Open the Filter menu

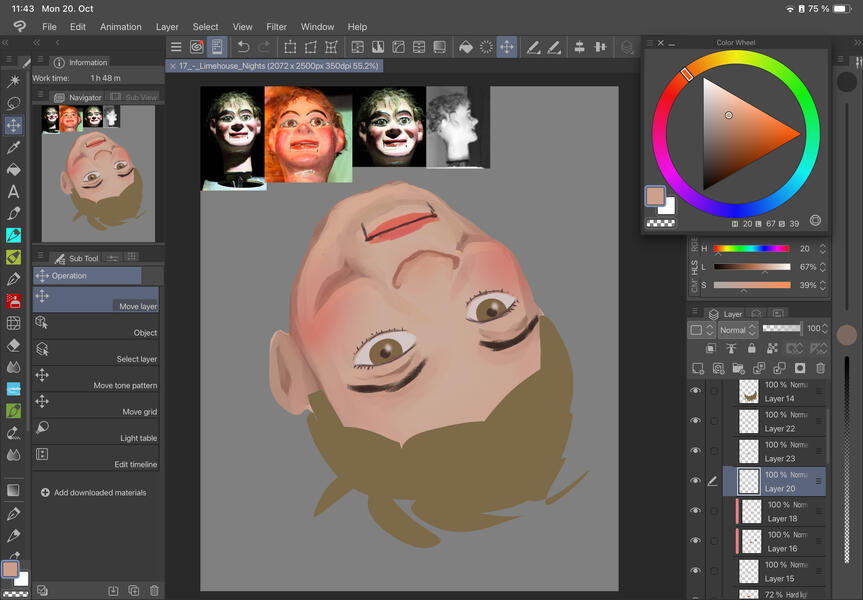(277, 27)
